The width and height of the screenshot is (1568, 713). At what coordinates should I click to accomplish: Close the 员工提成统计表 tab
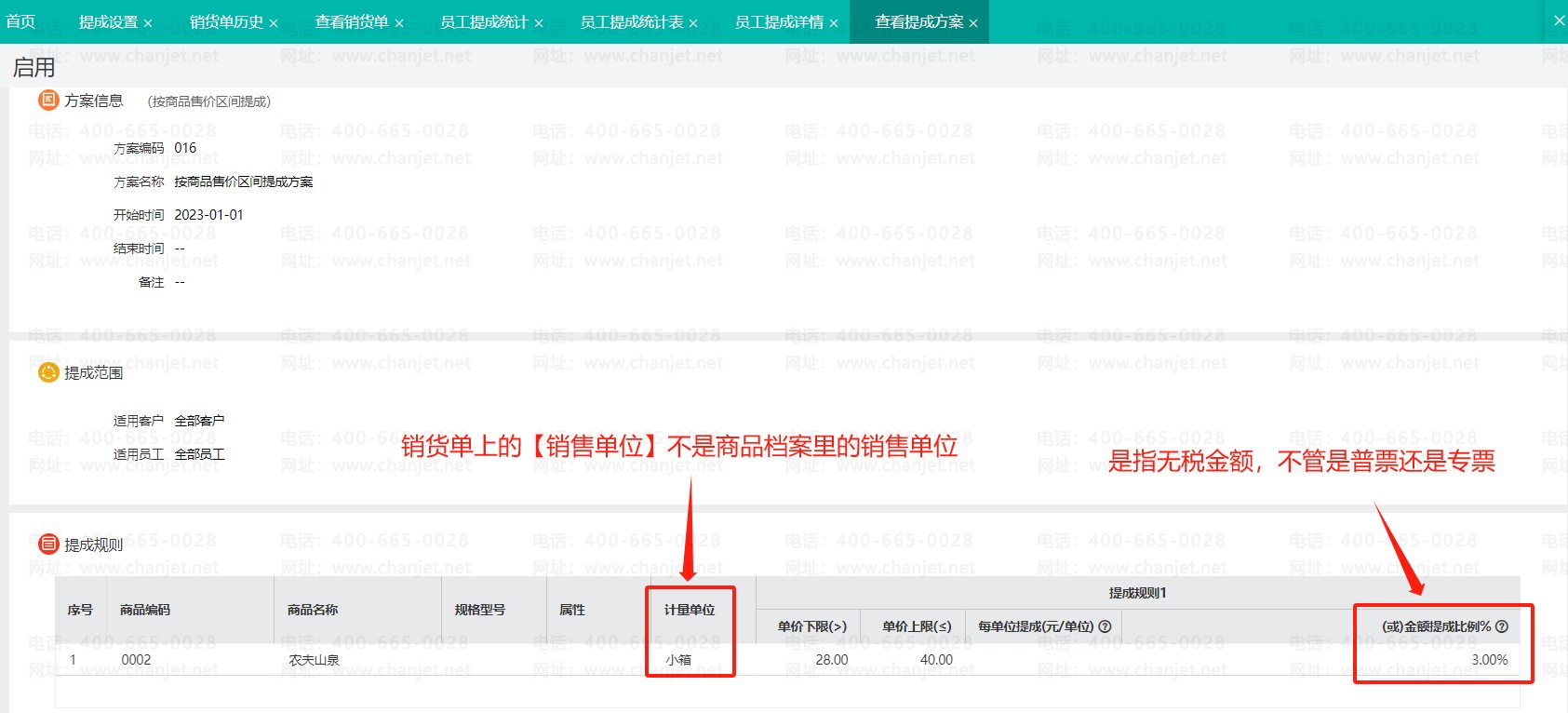(693, 23)
